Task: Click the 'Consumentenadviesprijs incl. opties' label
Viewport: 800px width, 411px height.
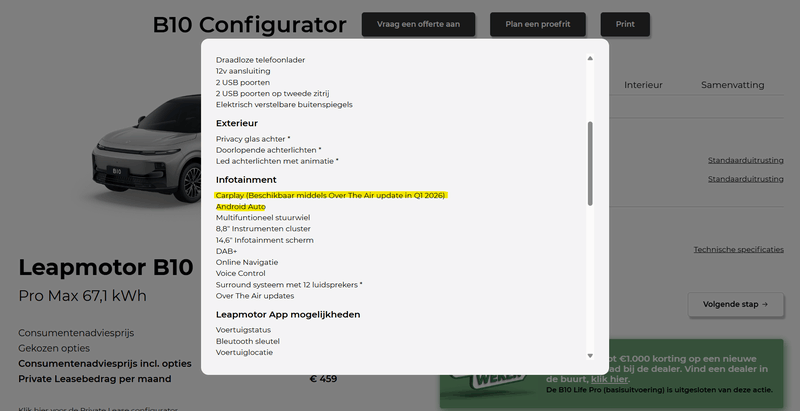Action: point(105,364)
